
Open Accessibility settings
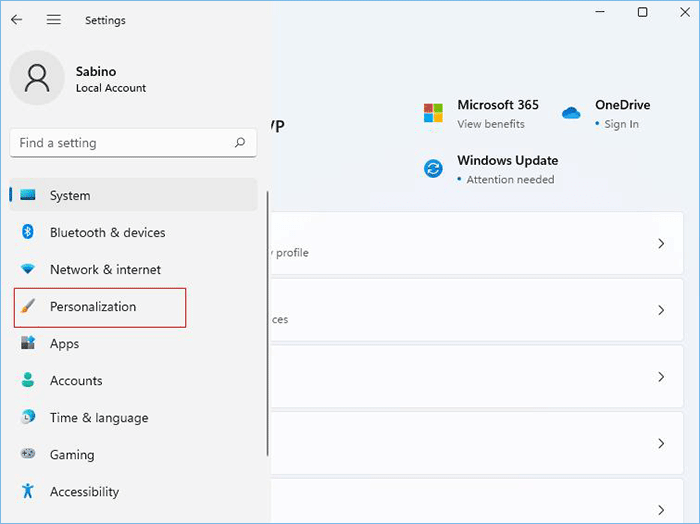coord(84,492)
